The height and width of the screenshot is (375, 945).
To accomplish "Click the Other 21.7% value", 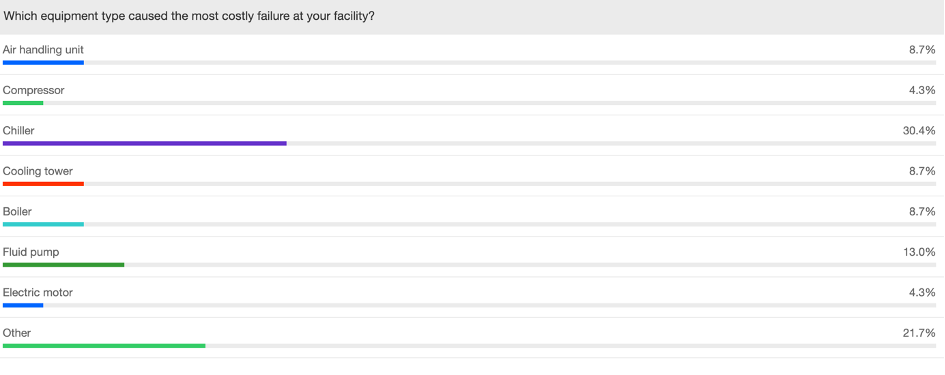I will point(919,332).
